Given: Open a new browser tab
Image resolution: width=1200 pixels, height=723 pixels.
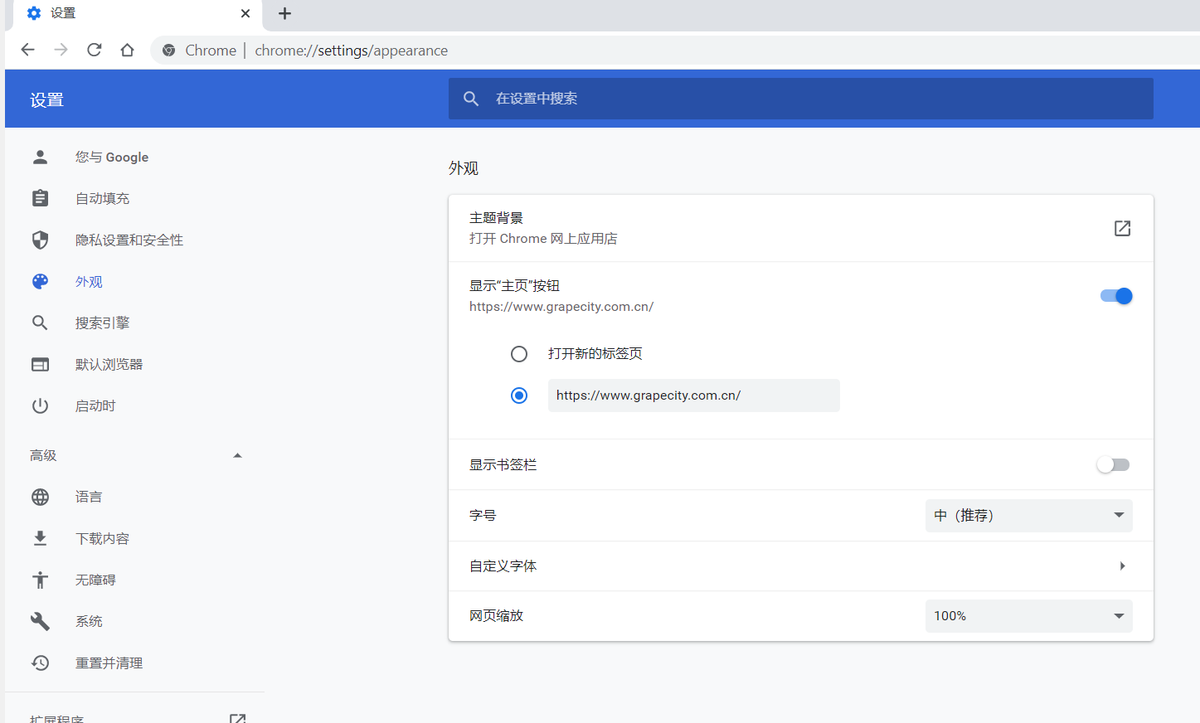Looking at the screenshot, I should coord(285,14).
